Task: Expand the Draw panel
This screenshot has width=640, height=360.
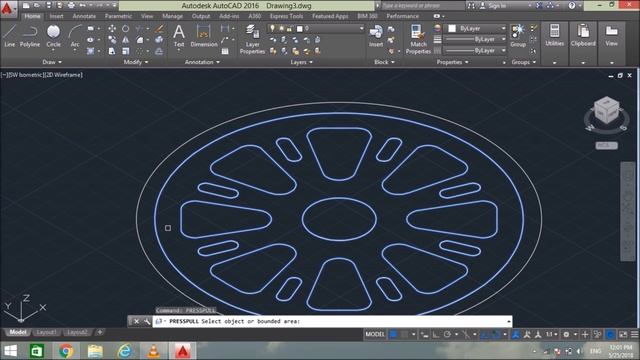Action: point(52,62)
